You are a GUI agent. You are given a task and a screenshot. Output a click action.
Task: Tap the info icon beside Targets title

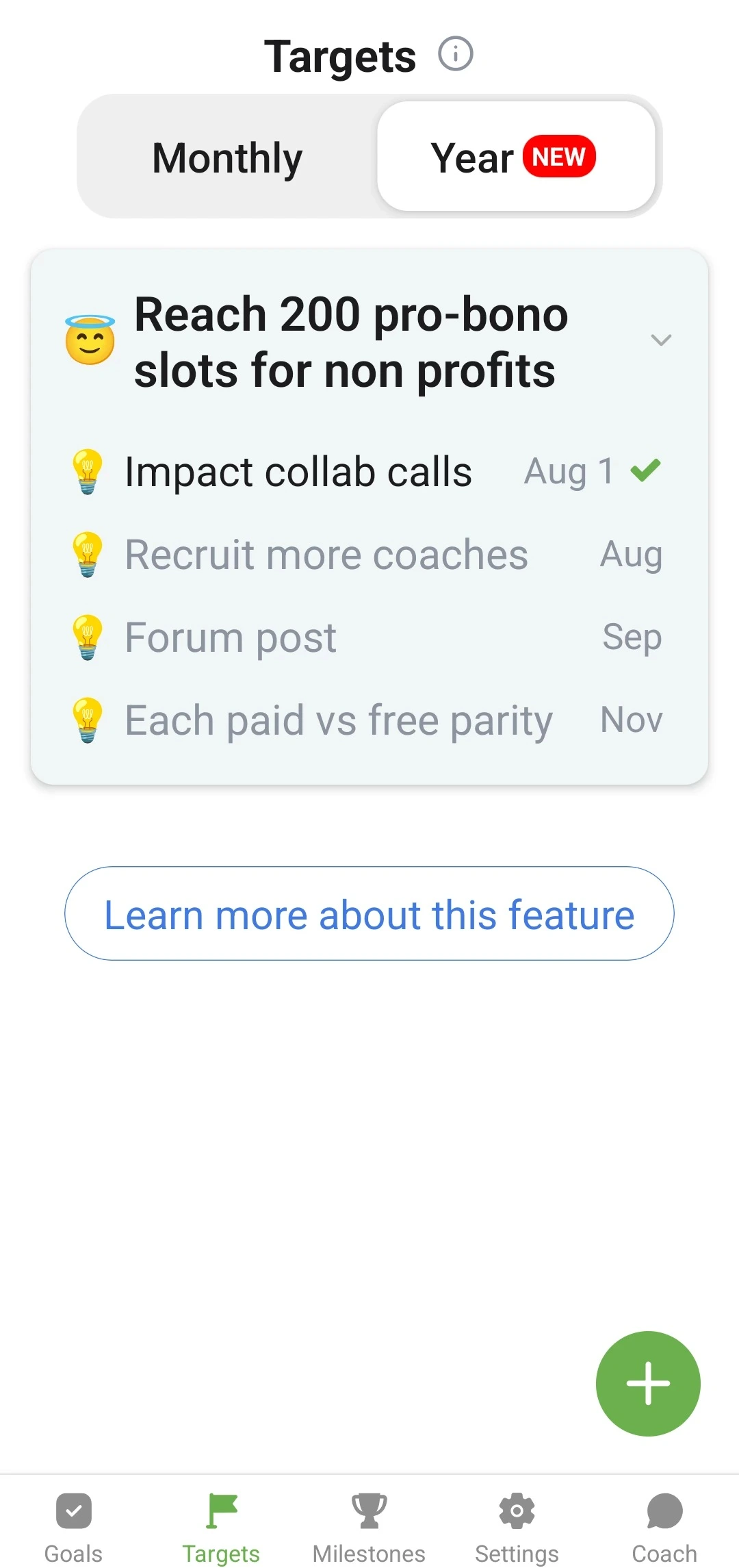pyautogui.click(x=455, y=53)
